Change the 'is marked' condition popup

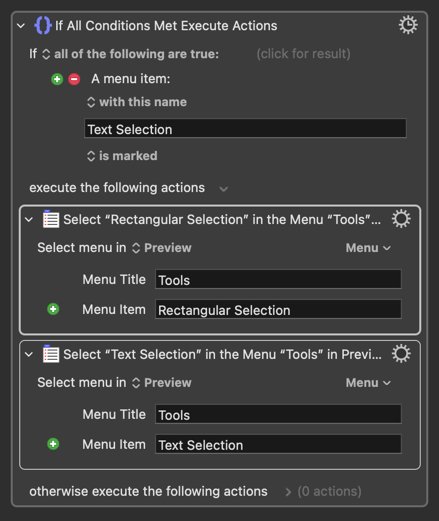(122, 156)
